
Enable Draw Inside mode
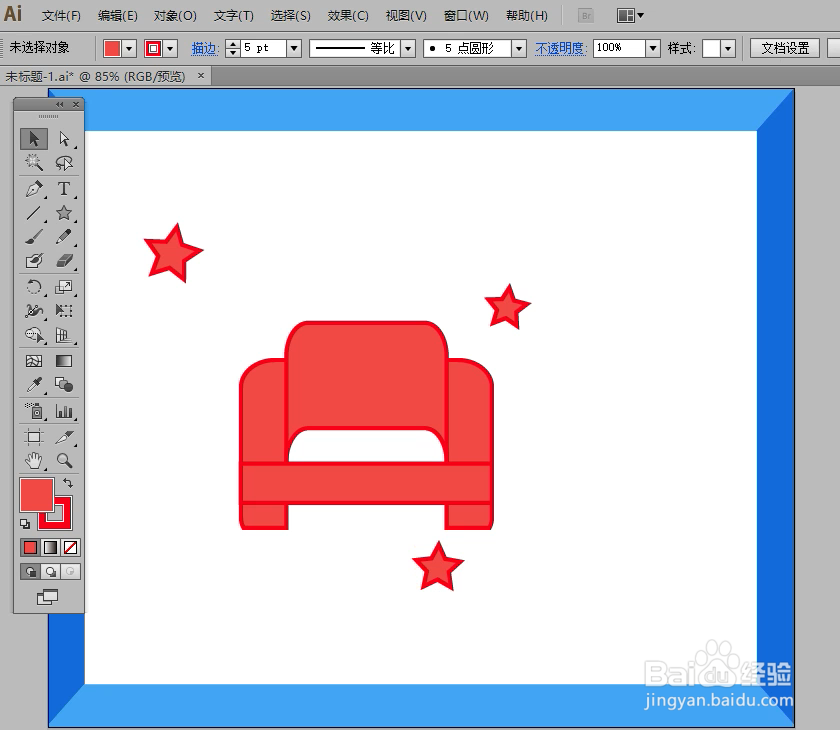point(70,571)
